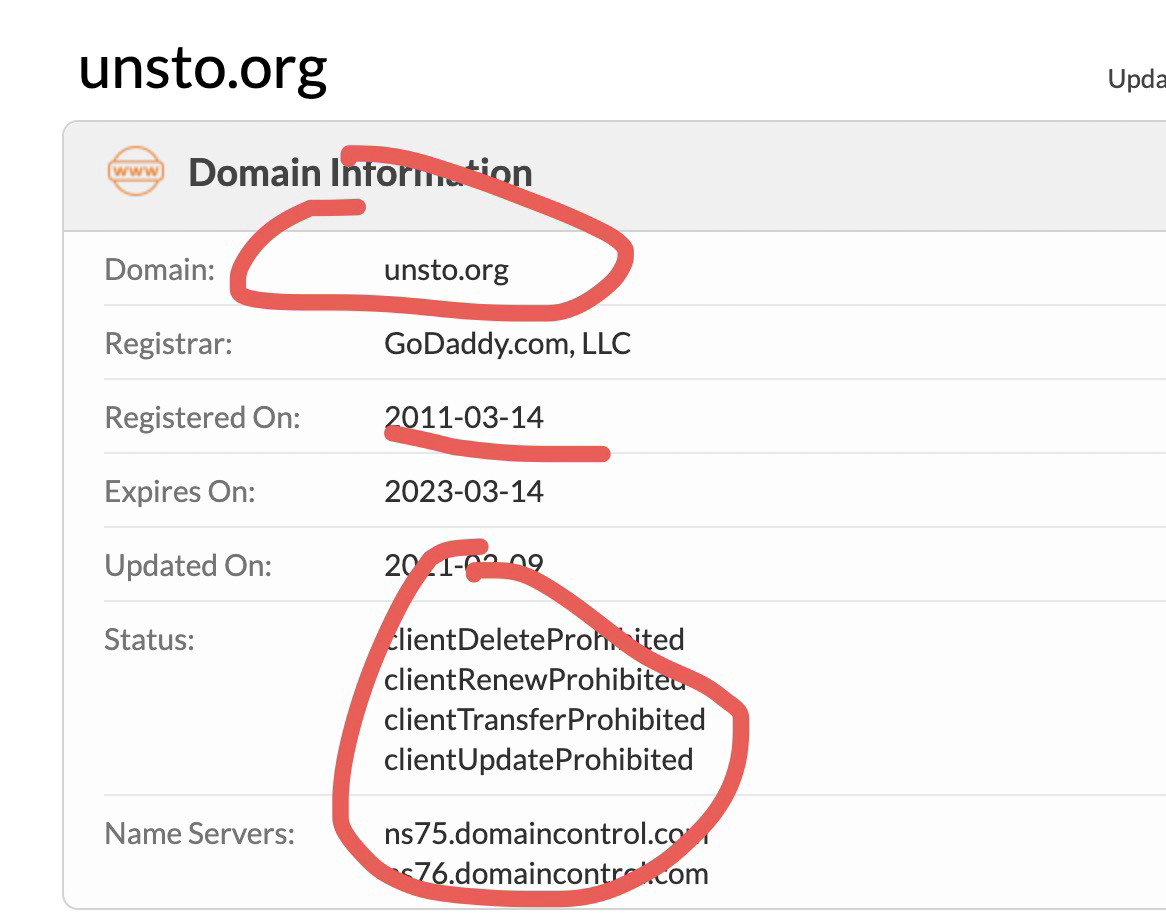Select the Registered On date 2011-03-14

[x=464, y=417]
